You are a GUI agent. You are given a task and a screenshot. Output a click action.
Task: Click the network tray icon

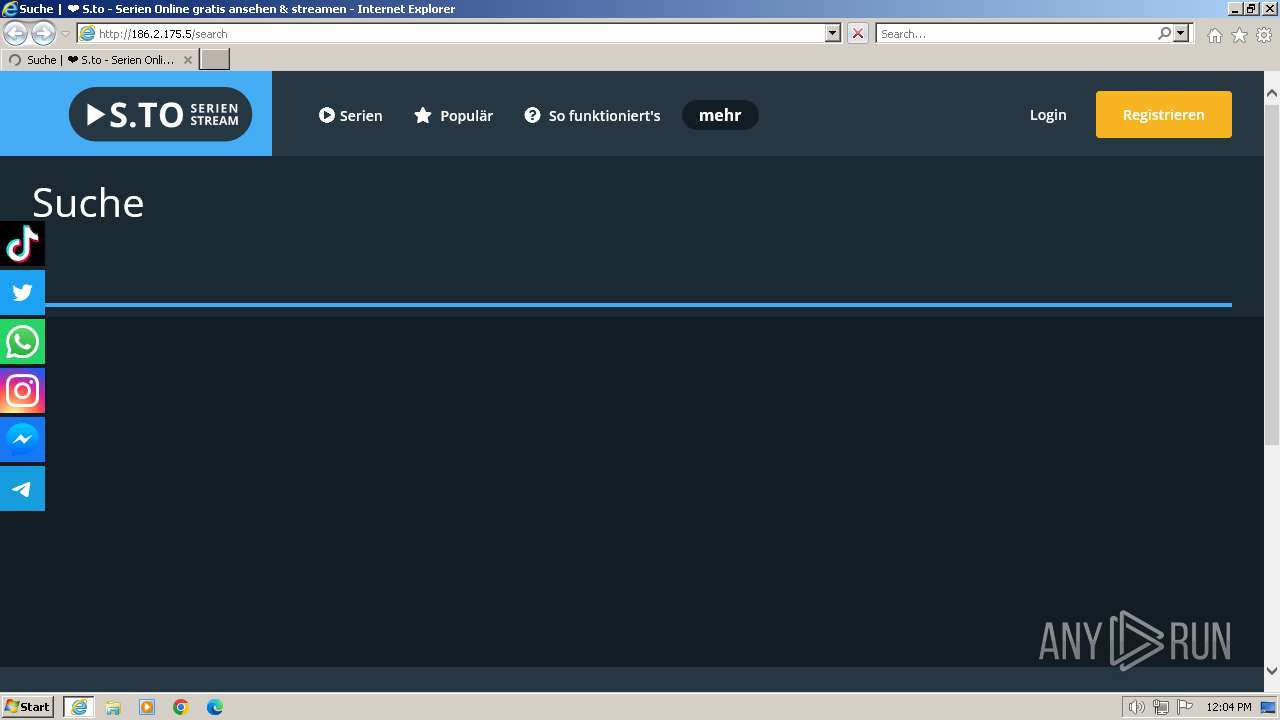coord(1161,707)
